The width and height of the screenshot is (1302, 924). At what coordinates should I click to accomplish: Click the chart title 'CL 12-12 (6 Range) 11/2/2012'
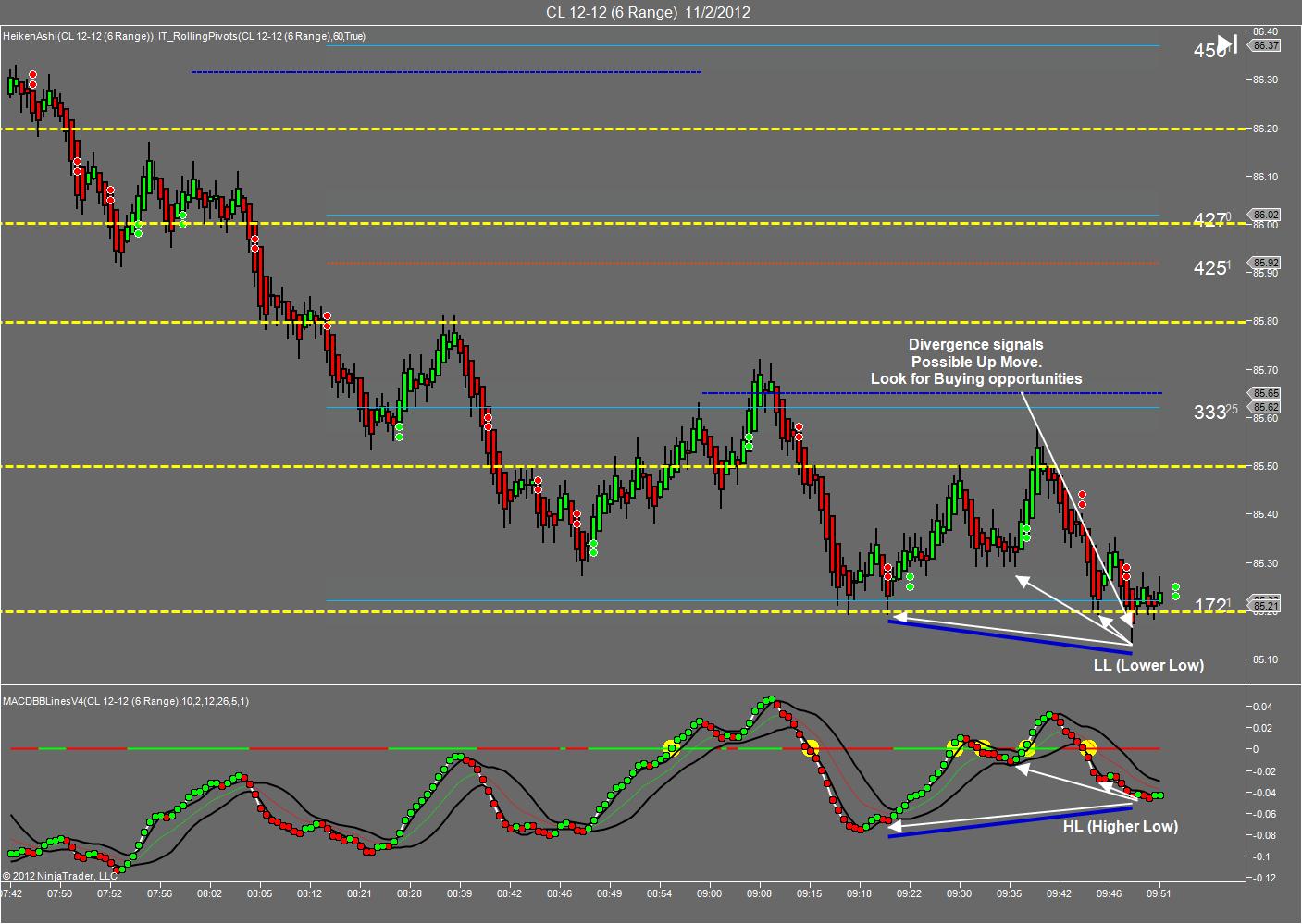[648, 12]
